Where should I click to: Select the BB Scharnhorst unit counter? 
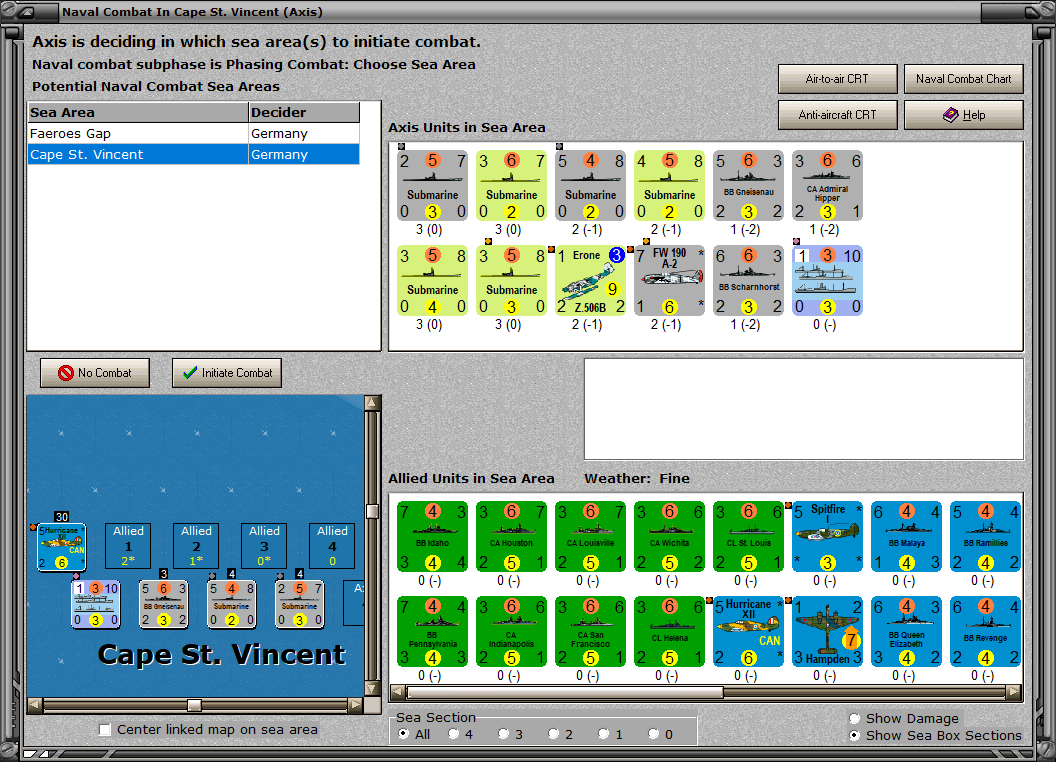tap(748, 280)
